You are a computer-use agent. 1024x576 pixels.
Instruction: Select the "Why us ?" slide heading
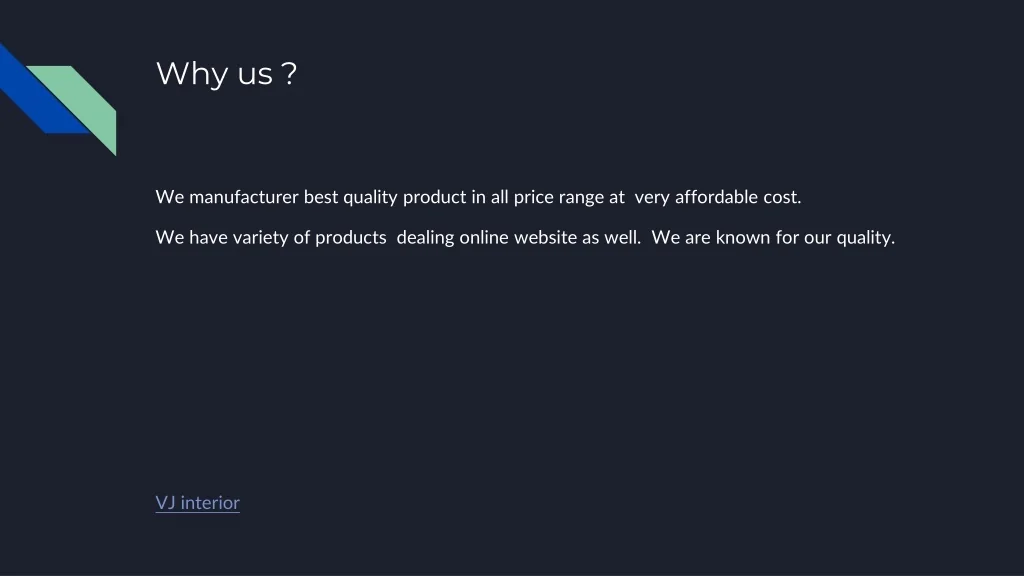coord(226,74)
